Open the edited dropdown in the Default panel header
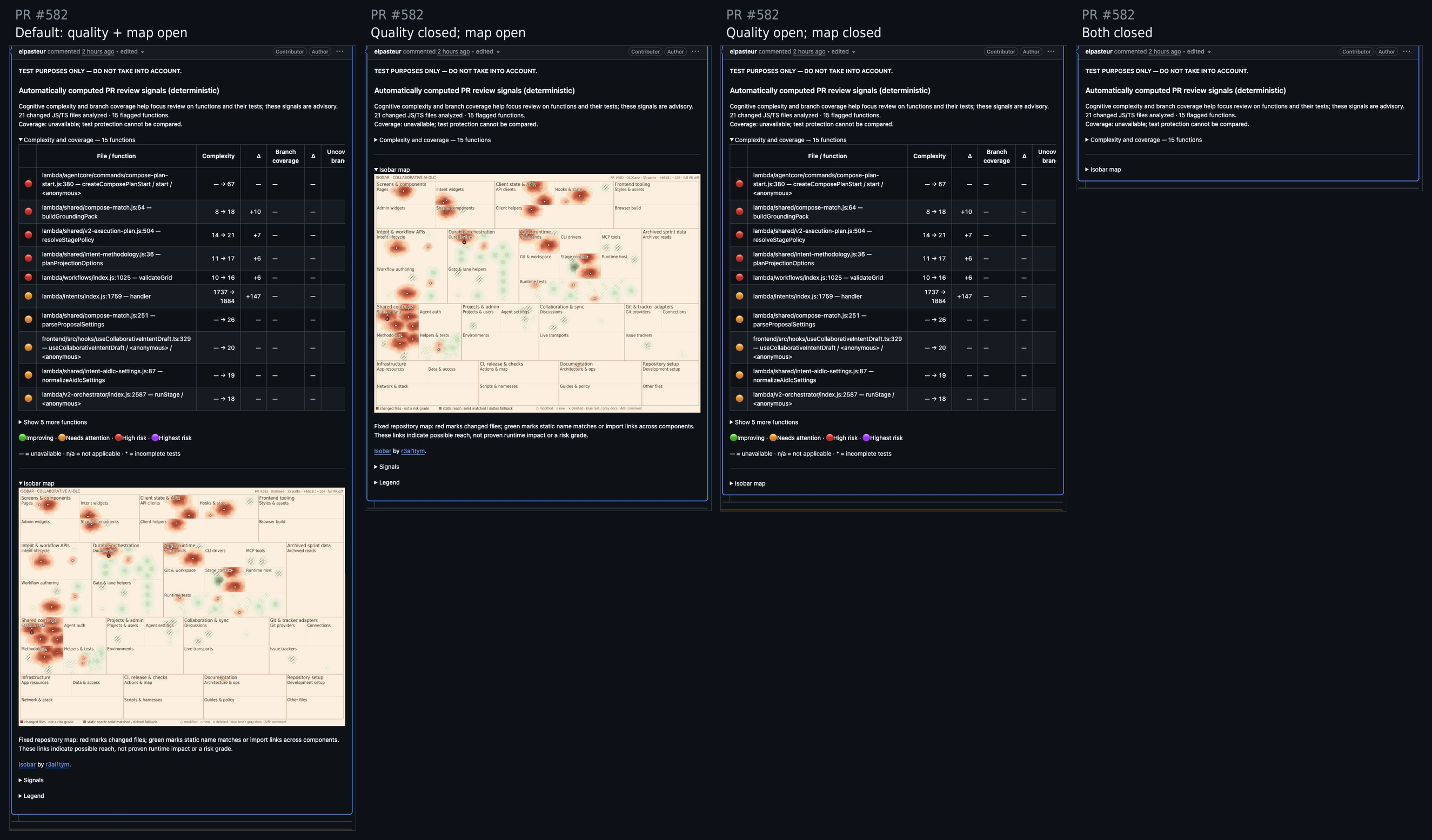1432x840 pixels. pyautogui.click(x=132, y=52)
